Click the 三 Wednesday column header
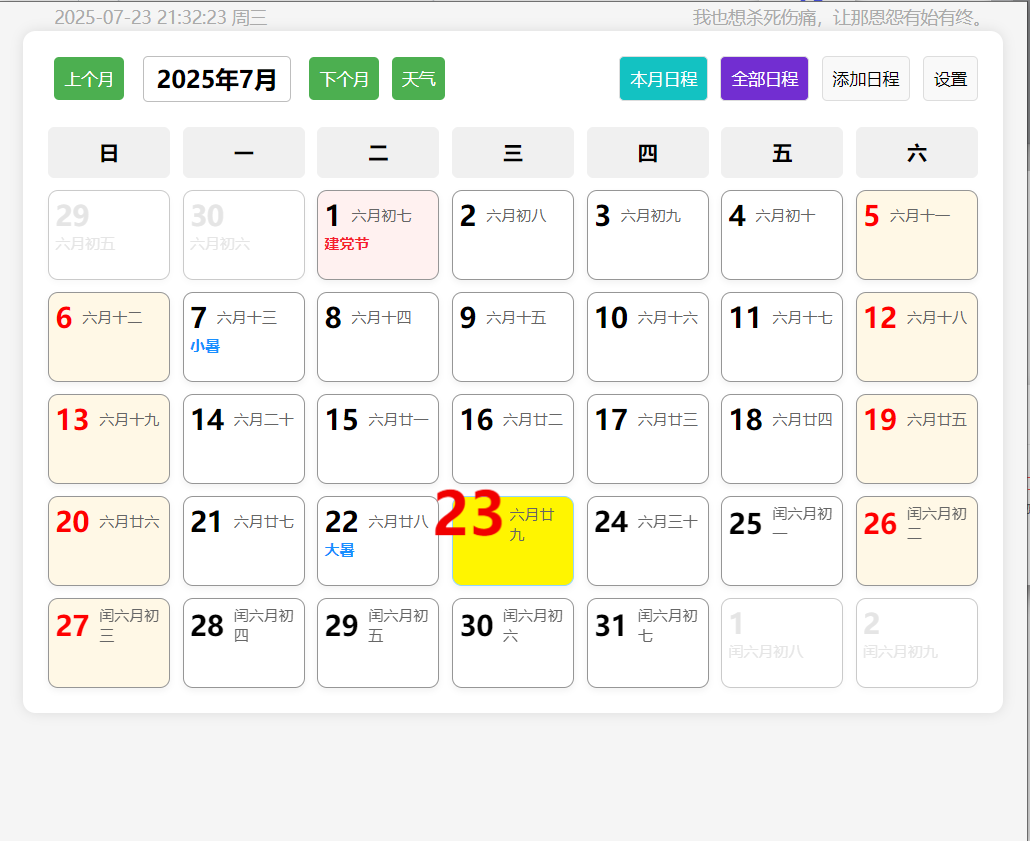 513,152
